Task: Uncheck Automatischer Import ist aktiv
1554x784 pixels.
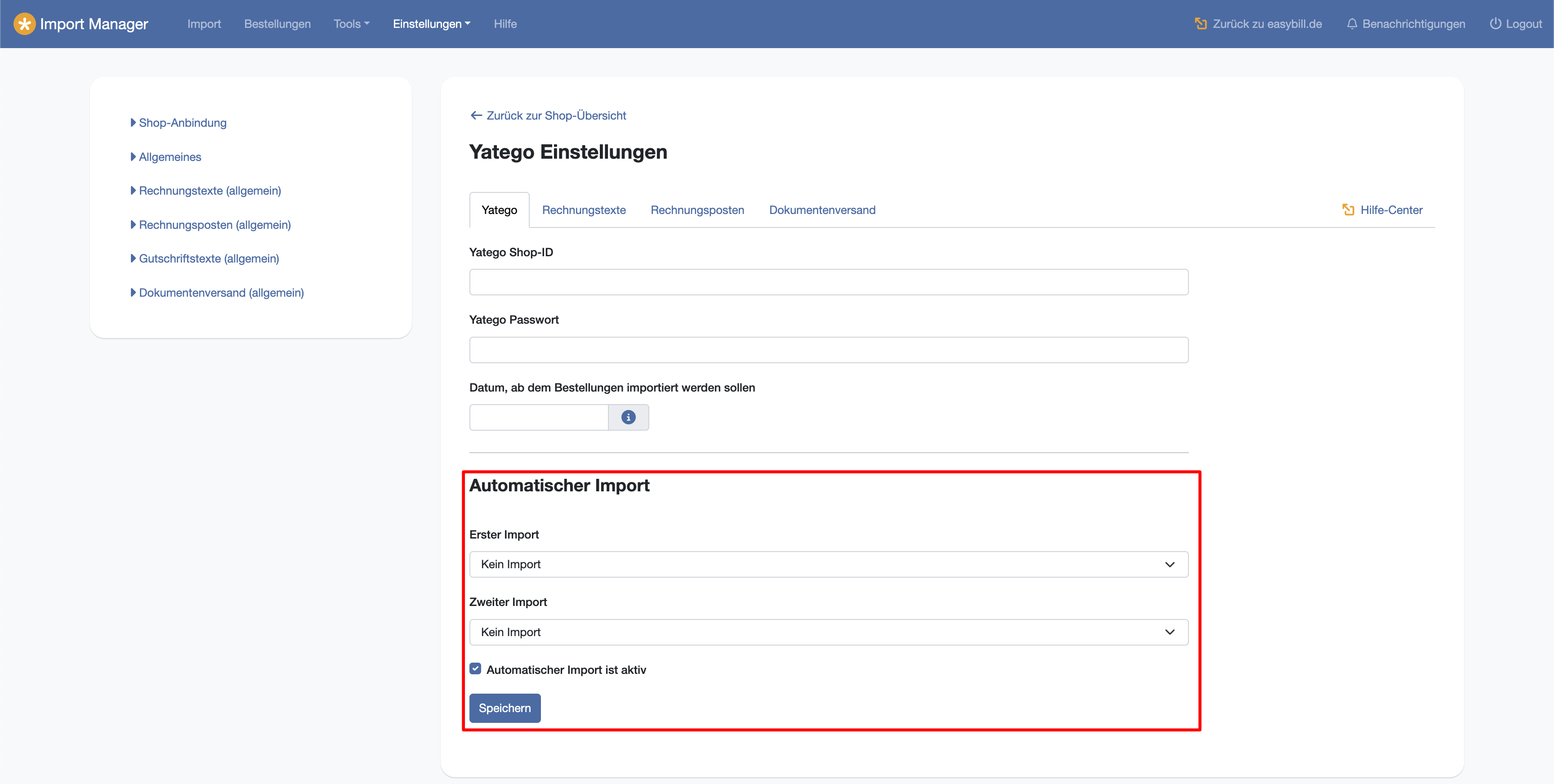Action: coord(475,669)
